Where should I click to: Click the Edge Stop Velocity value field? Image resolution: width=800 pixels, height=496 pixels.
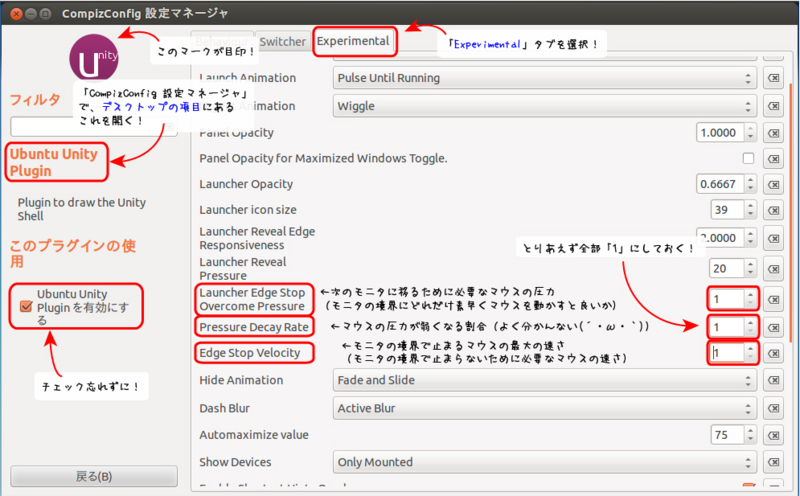coord(727,353)
